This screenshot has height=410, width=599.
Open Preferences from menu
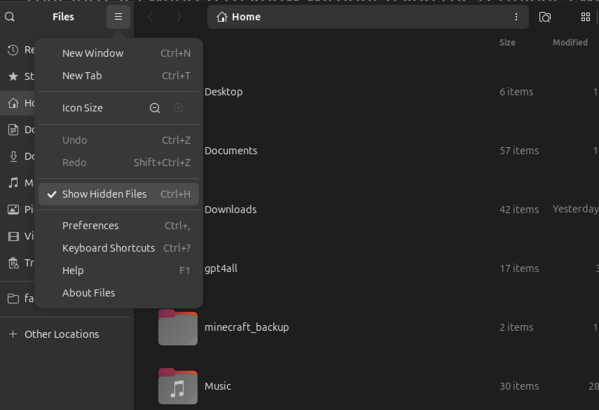point(119,226)
